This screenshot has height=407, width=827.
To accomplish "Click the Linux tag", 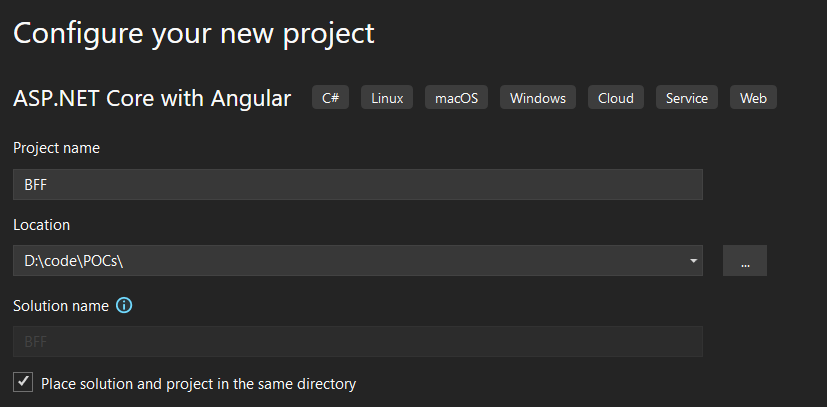I will tap(387, 98).
